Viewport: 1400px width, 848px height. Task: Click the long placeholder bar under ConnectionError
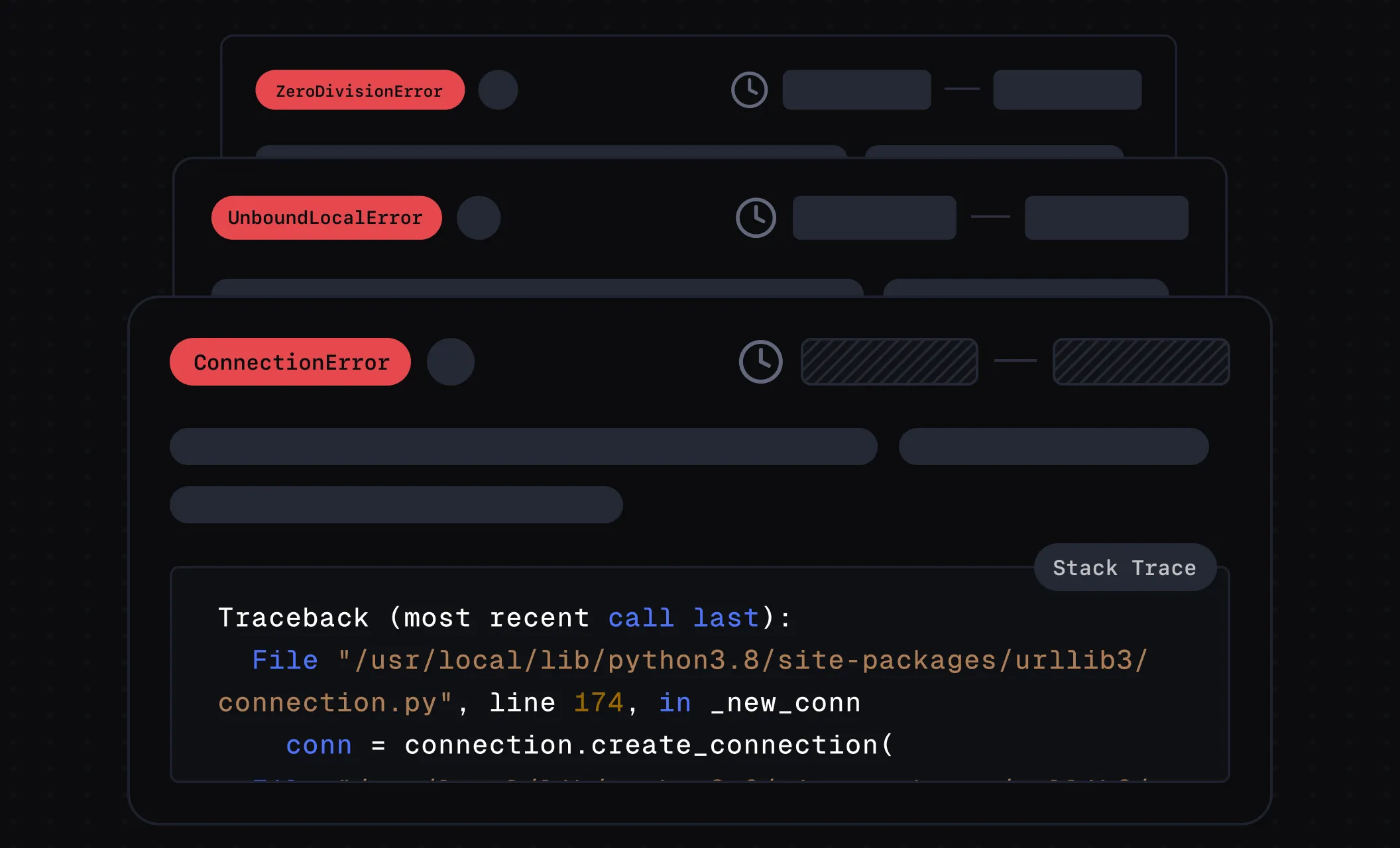point(523,447)
